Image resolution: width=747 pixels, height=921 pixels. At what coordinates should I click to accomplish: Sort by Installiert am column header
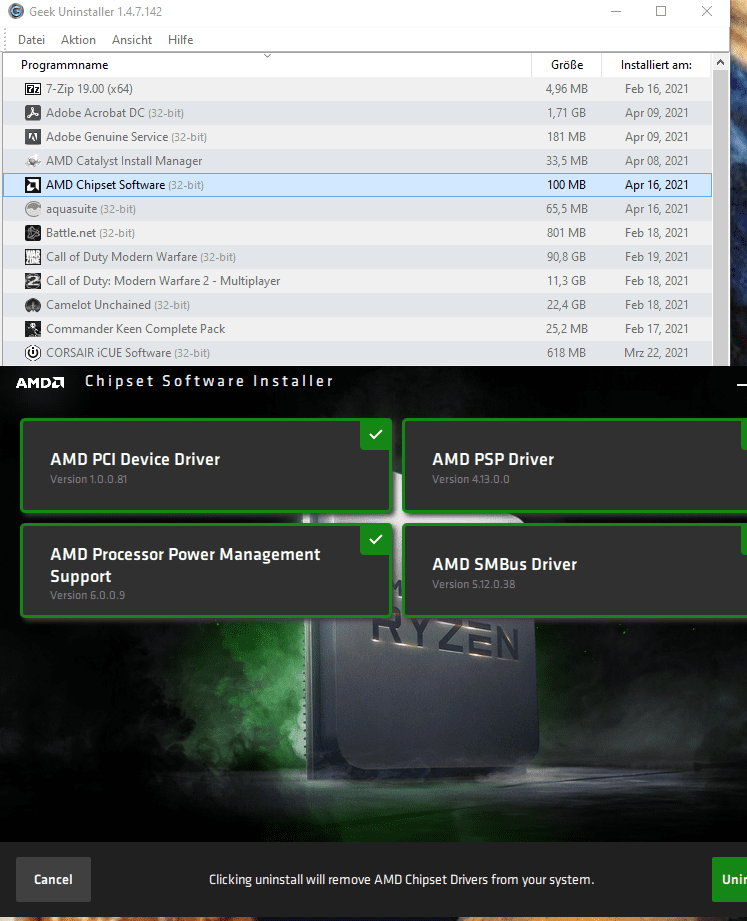(656, 65)
